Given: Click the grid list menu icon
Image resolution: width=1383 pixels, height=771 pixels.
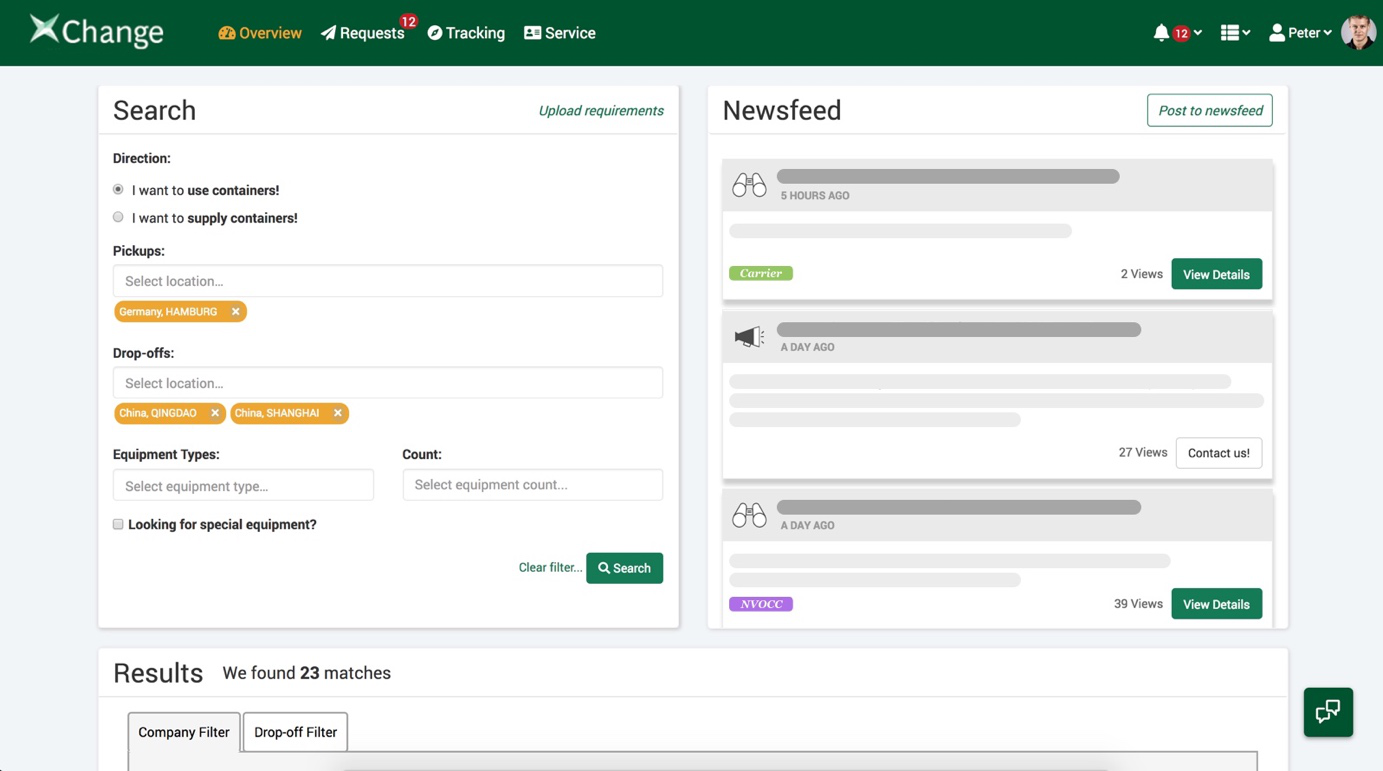Looking at the screenshot, I should click(x=1235, y=33).
